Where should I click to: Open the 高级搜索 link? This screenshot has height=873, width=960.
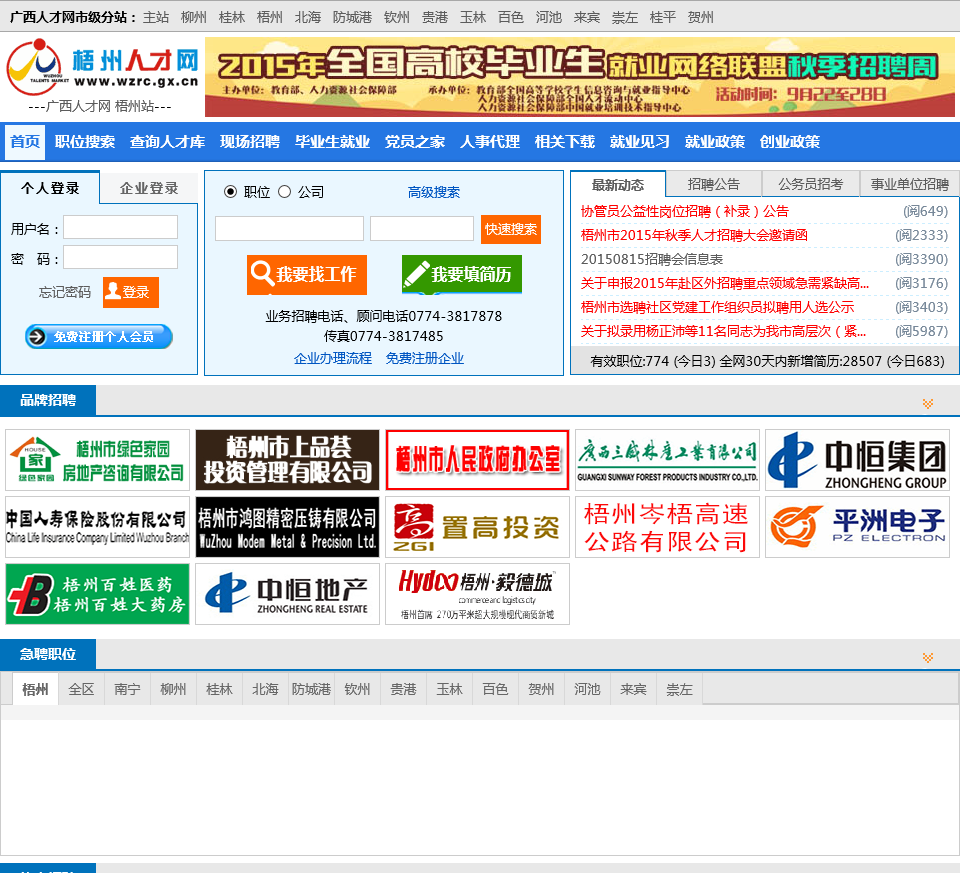(x=433, y=192)
